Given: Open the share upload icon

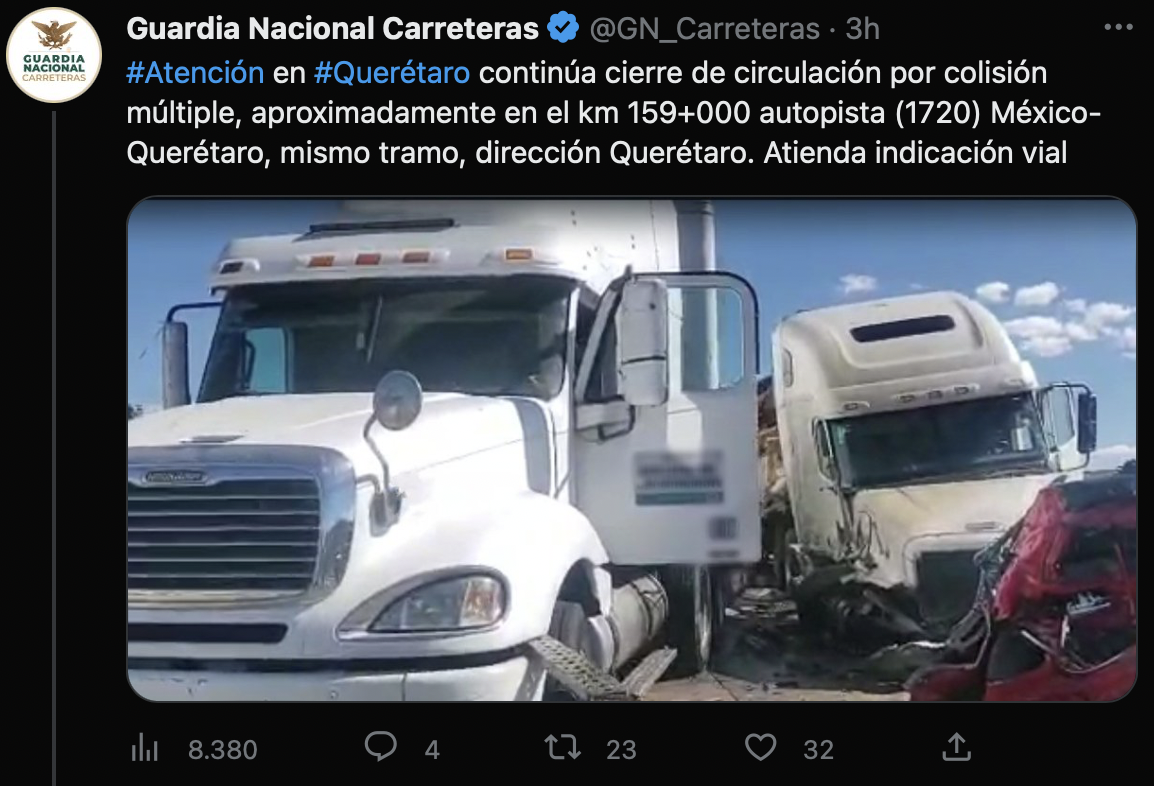Looking at the screenshot, I should (956, 746).
